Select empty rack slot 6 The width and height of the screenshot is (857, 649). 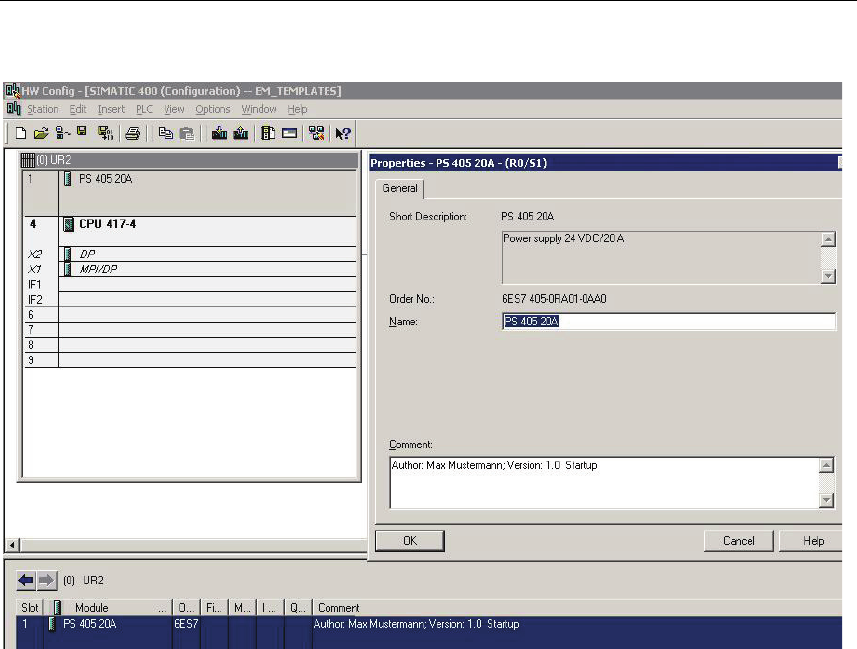coord(190,314)
